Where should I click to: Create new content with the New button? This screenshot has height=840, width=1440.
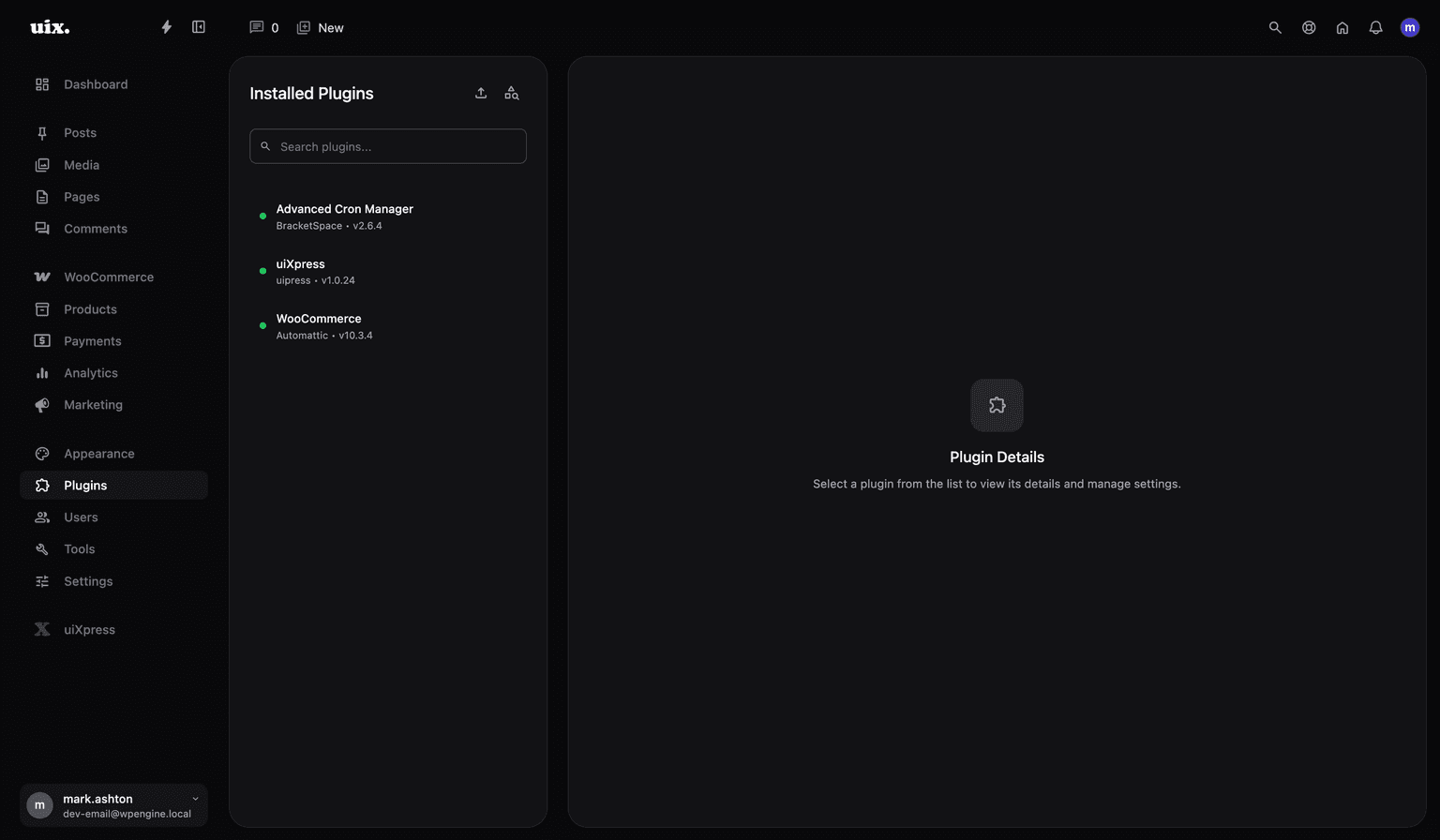[320, 27]
